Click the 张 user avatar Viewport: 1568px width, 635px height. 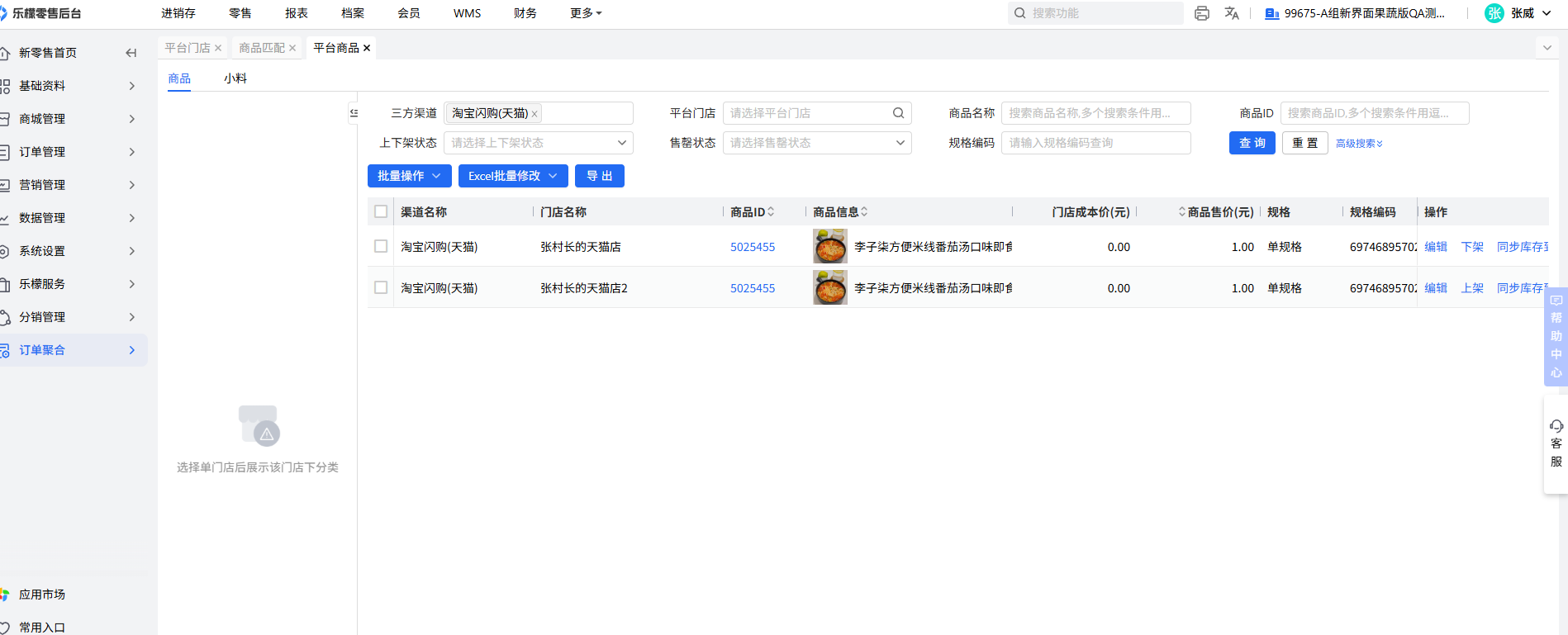tap(1494, 13)
